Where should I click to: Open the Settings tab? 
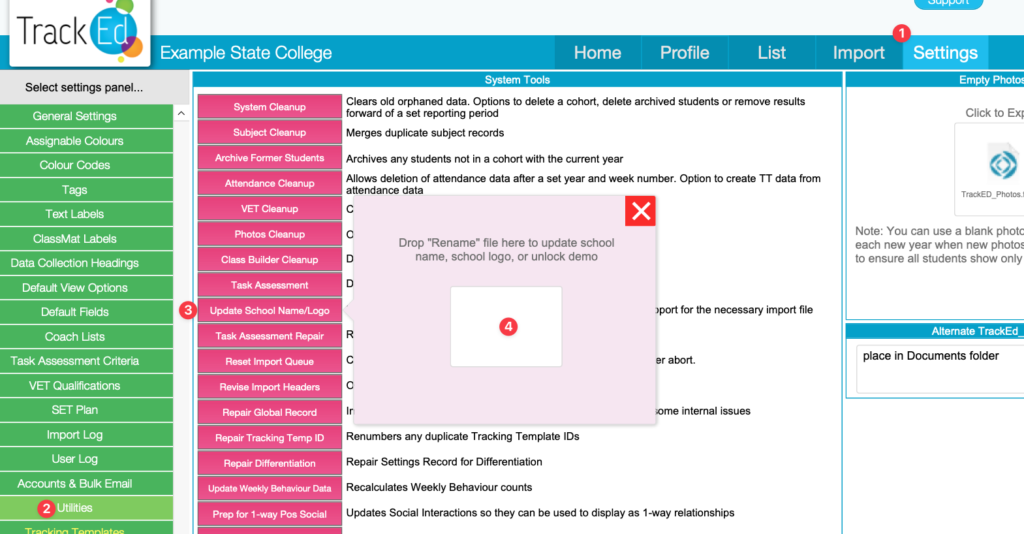pyautogui.click(x=945, y=53)
